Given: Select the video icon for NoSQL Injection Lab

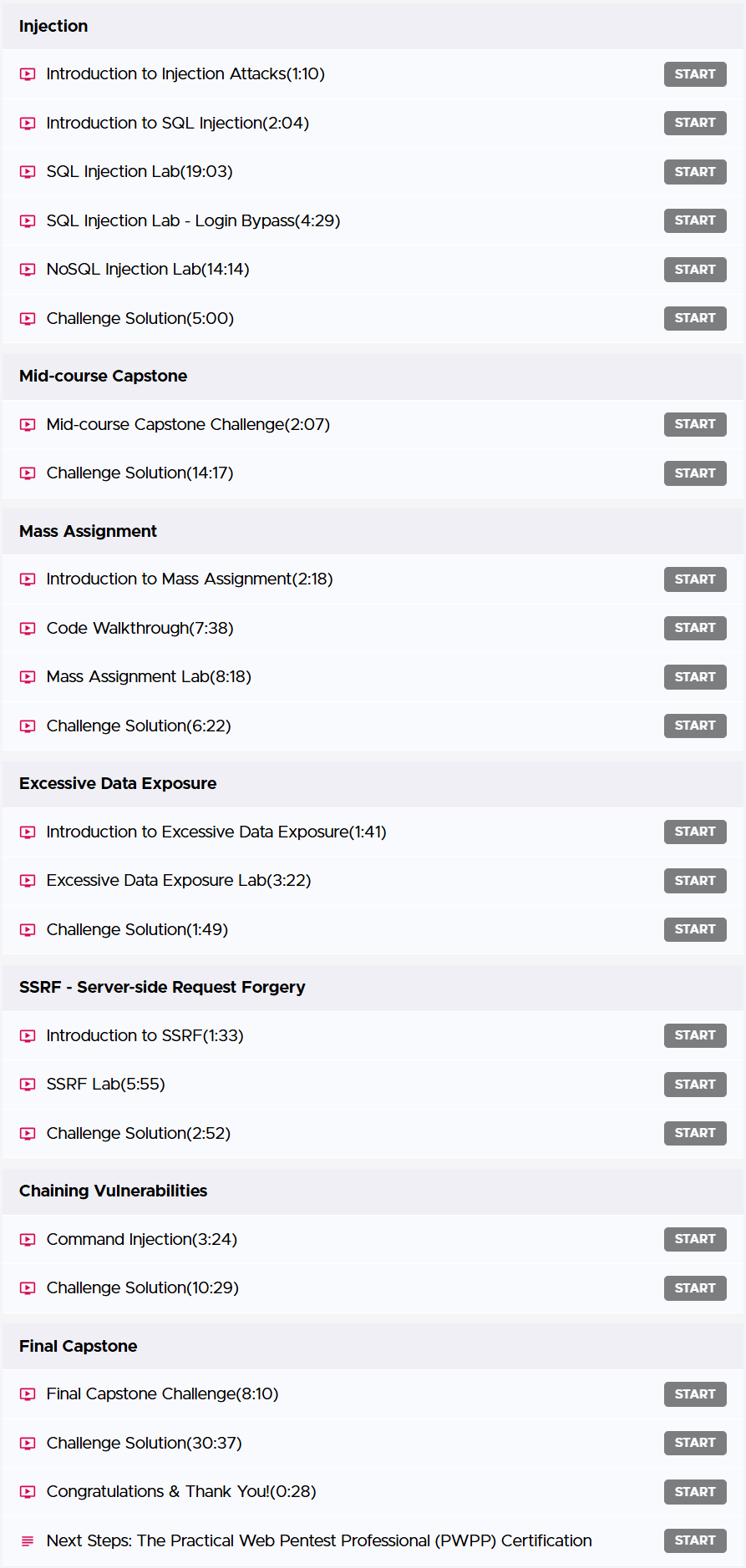Looking at the screenshot, I should (28, 270).
